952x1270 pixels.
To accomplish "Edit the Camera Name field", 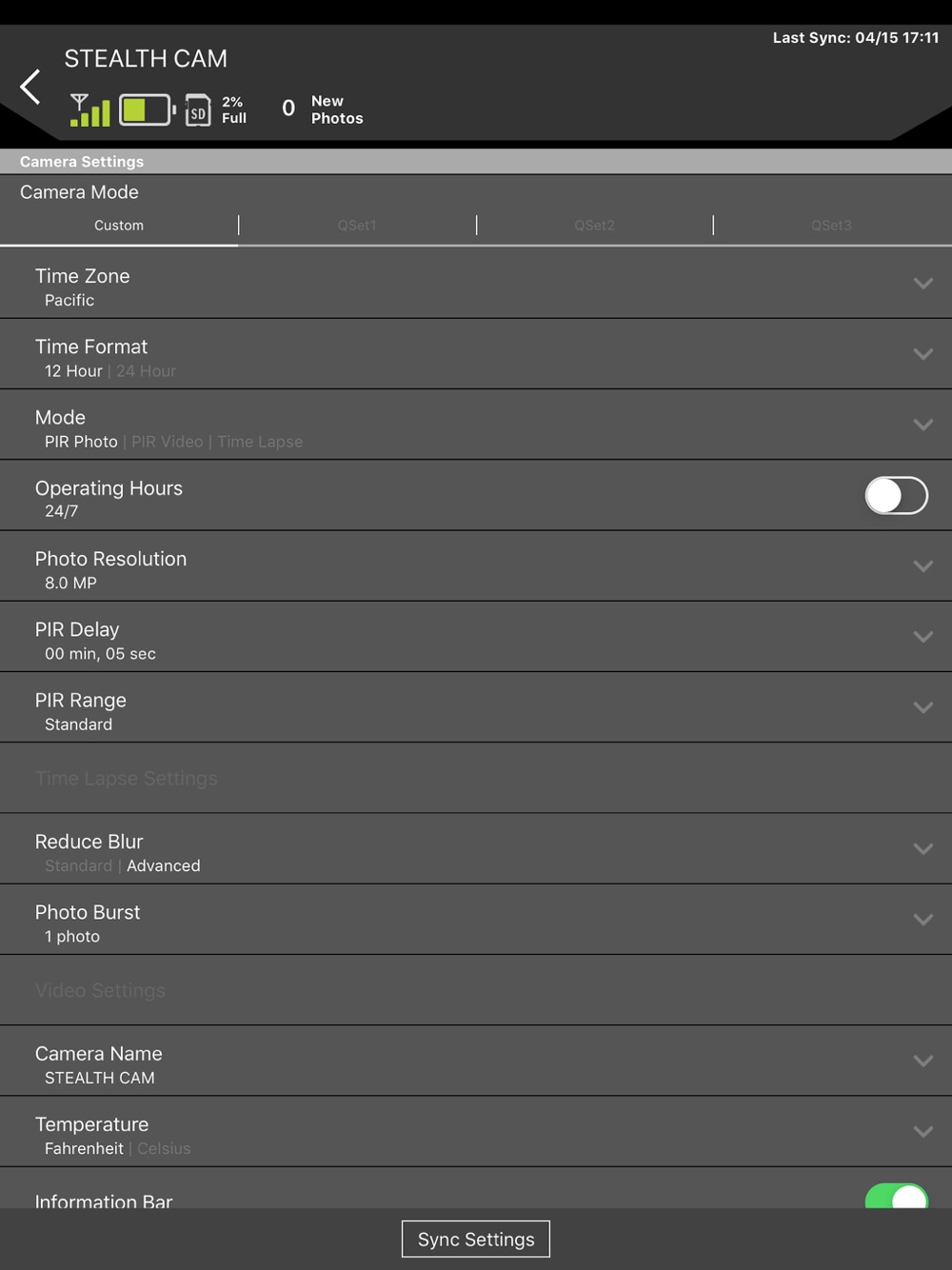I will coord(476,1061).
